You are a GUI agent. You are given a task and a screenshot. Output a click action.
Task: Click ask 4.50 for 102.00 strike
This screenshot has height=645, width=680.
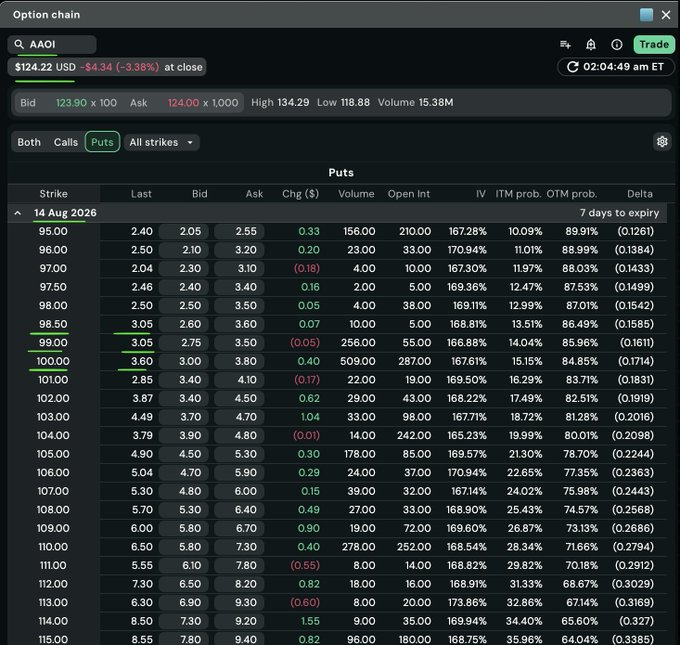click(239, 398)
